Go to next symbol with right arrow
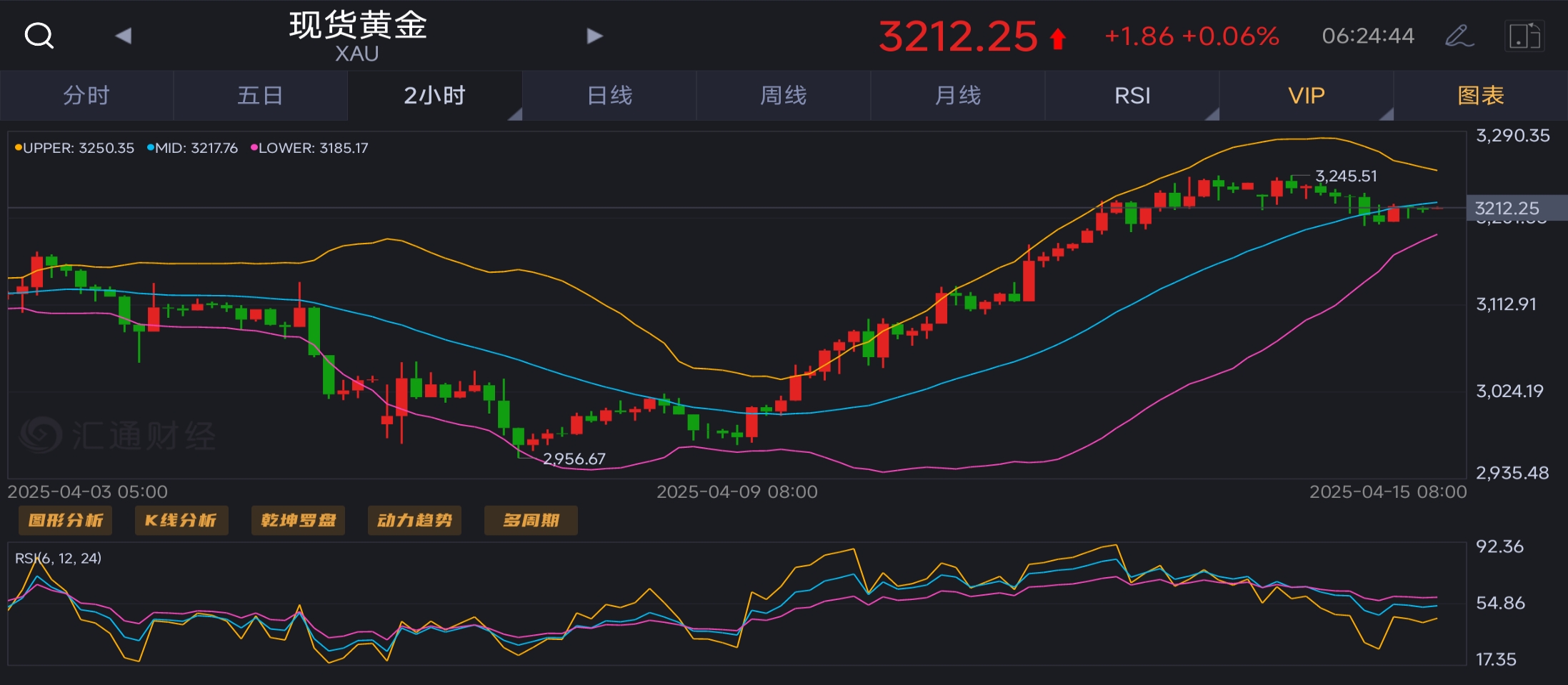Screen dimensions: 1568x685 pos(594,36)
